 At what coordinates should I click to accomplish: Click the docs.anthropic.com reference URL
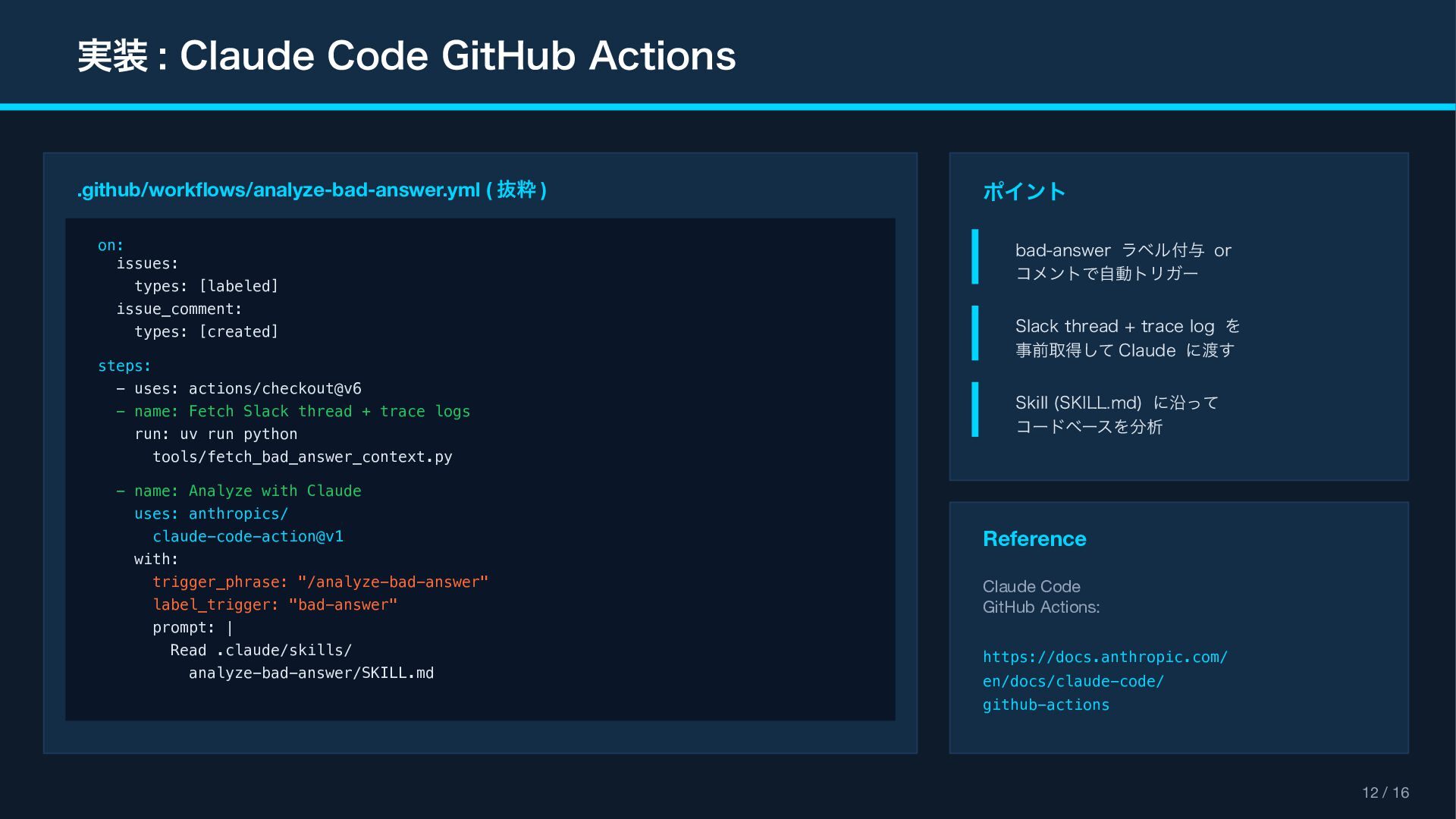click(1104, 657)
